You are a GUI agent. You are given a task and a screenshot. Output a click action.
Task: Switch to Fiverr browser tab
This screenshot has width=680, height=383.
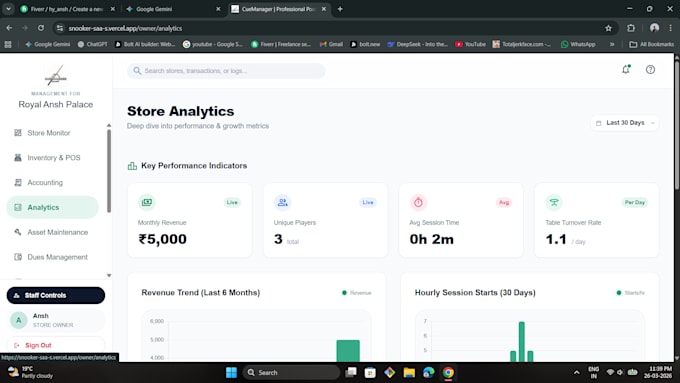(67, 9)
